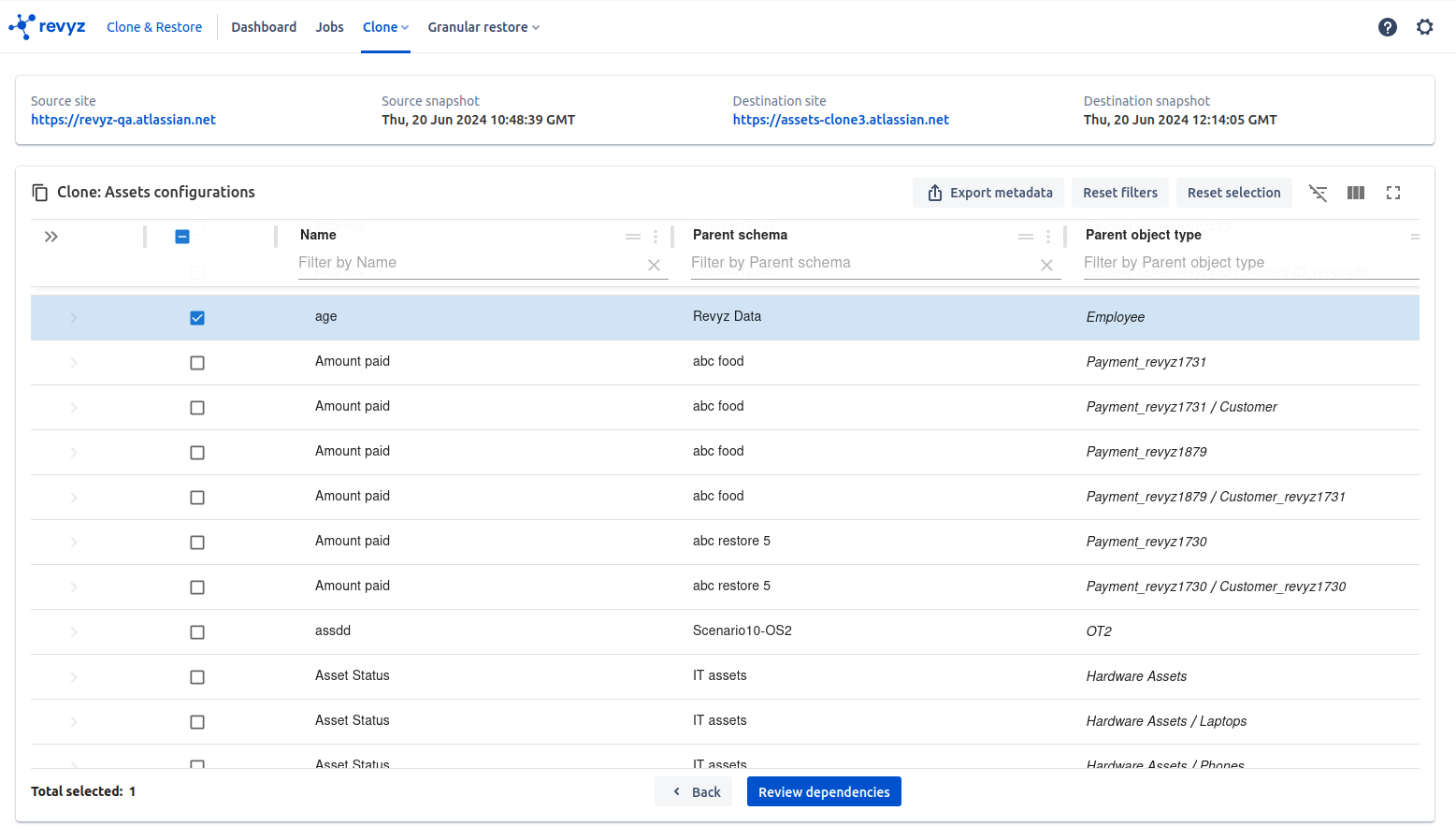The image size is (1456, 840).
Task: Click the Scenario10-OS2 schema cell
Action: [x=742, y=630]
